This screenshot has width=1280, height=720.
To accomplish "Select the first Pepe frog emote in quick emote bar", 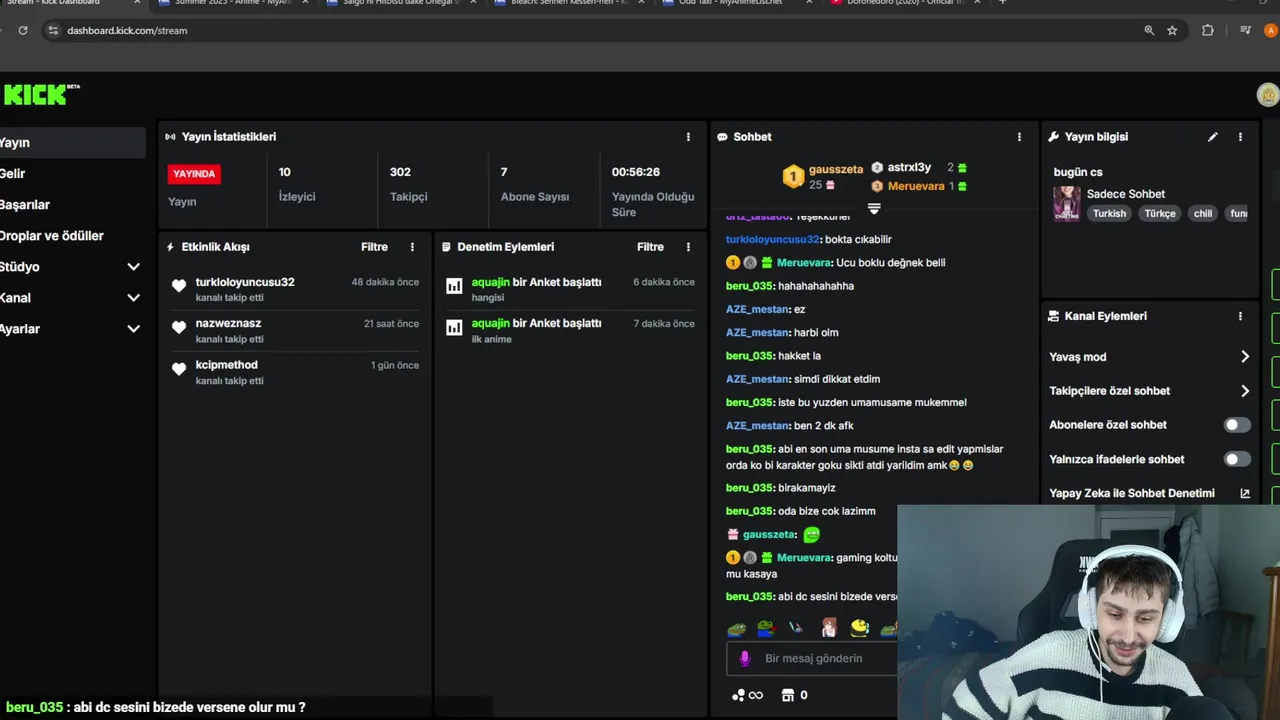I will pos(736,628).
